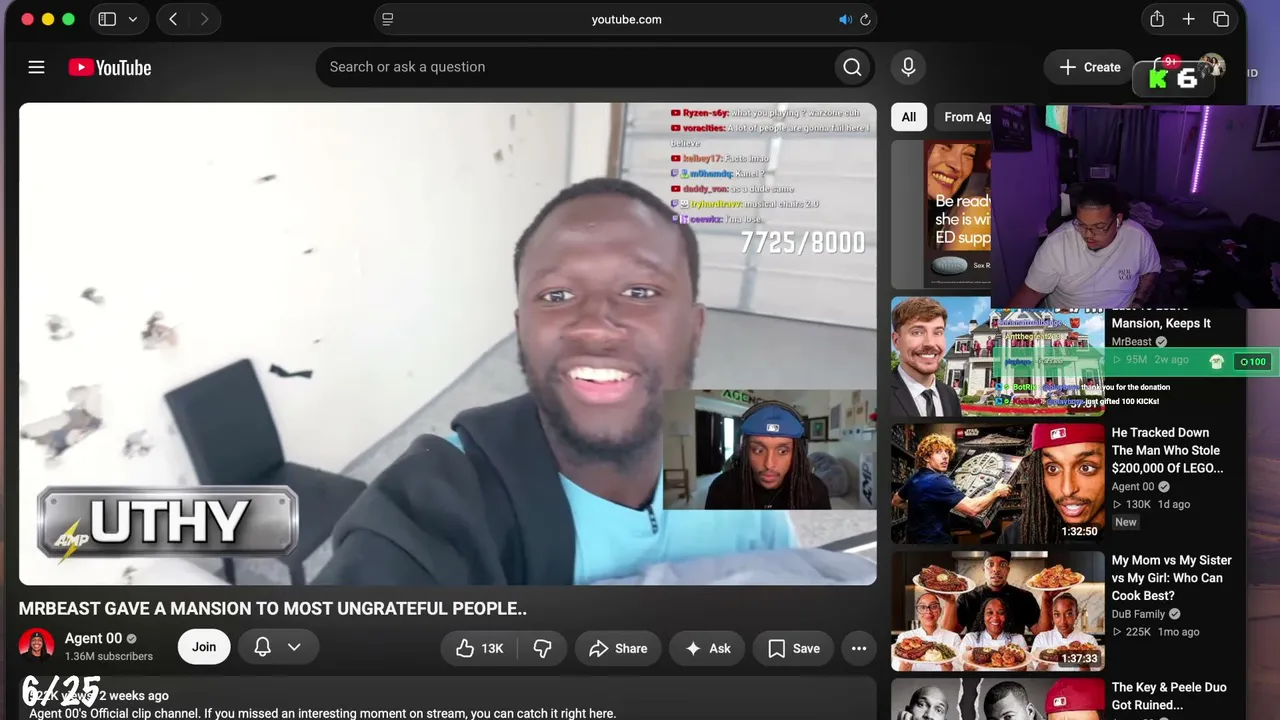1280x720 pixels.
Task: Click the '1.36M subscribers' count
Action: coord(109,657)
